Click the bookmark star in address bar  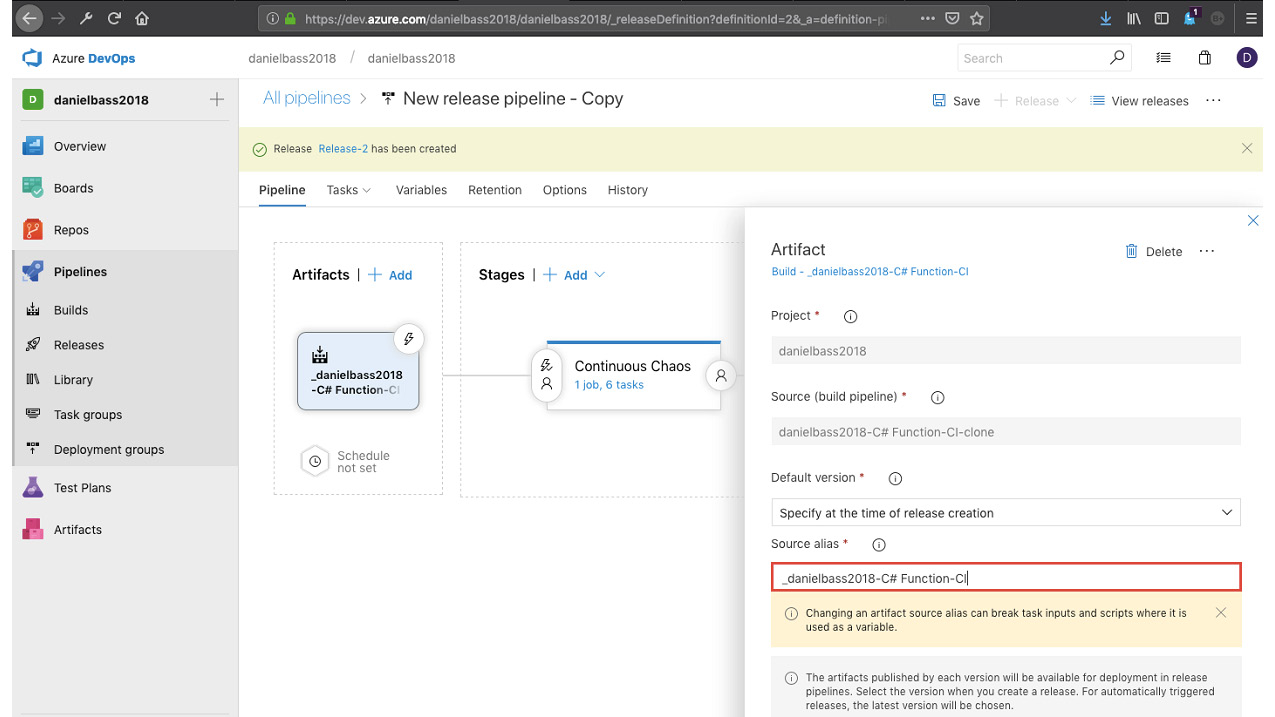[977, 18]
